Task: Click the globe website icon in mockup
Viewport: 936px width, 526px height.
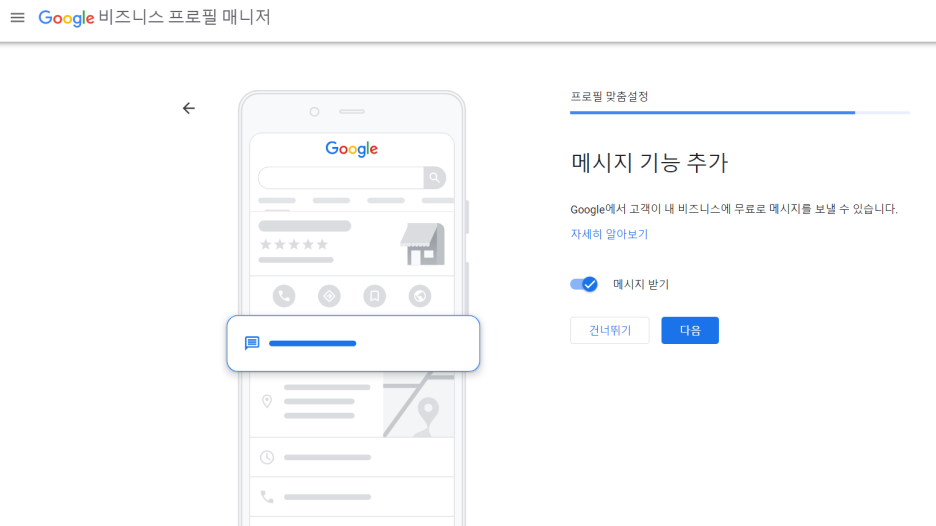Action: pyautogui.click(x=420, y=296)
